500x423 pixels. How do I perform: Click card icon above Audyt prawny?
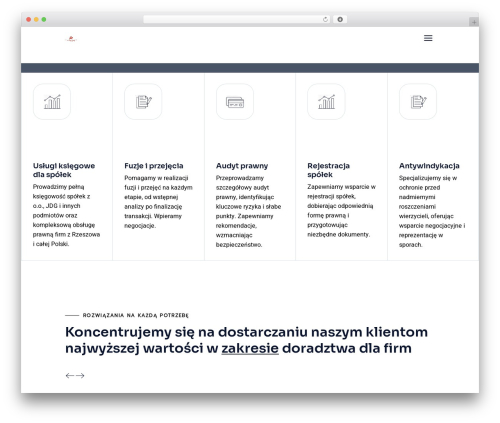pos(235,102)
